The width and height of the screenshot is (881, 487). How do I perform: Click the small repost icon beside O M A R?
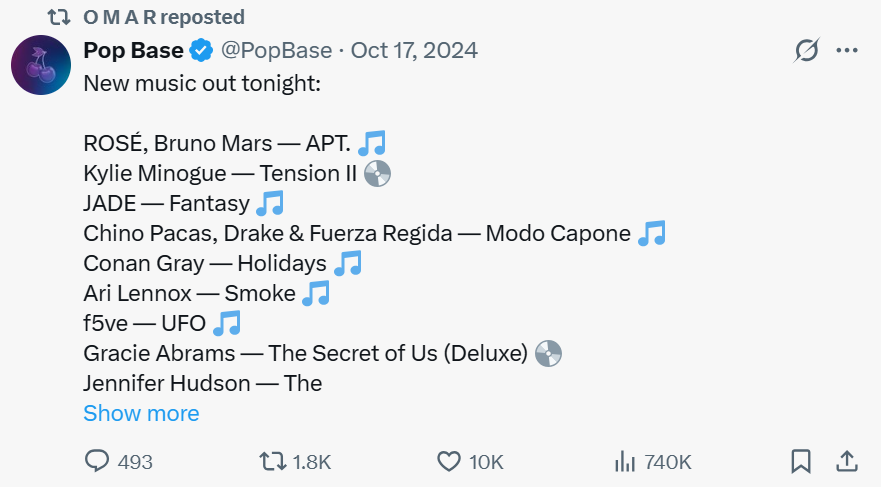coord(59,17)
